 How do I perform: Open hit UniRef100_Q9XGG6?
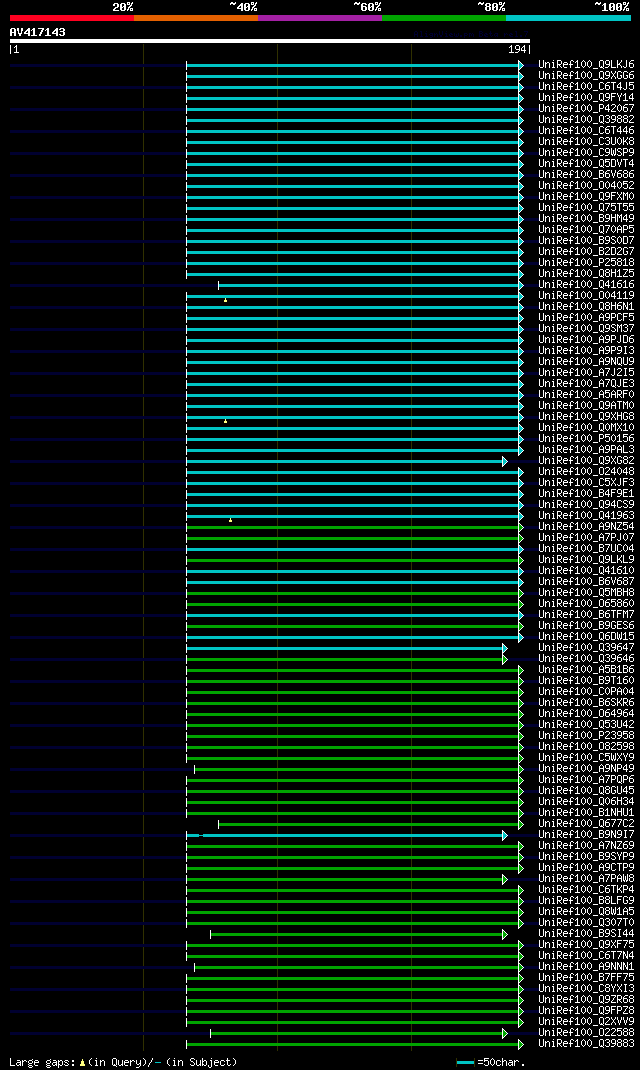[x=586, y=76]
